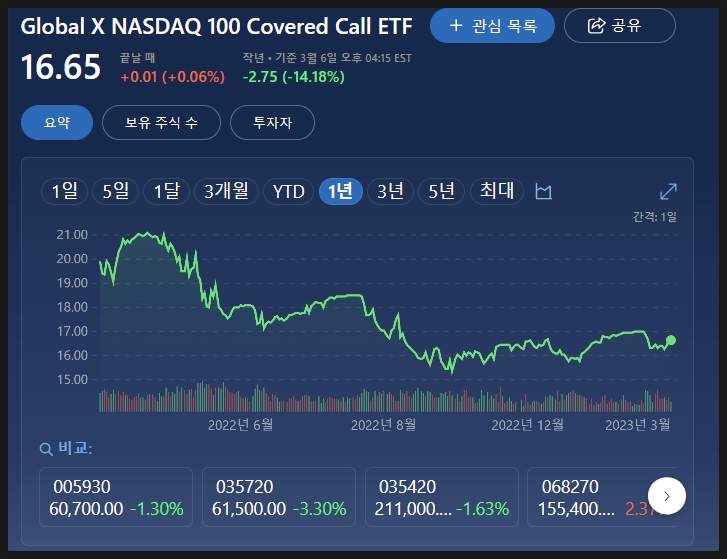
Task: Click the +0.01 (+0.06%) change text
Action: tap(172, 76)
